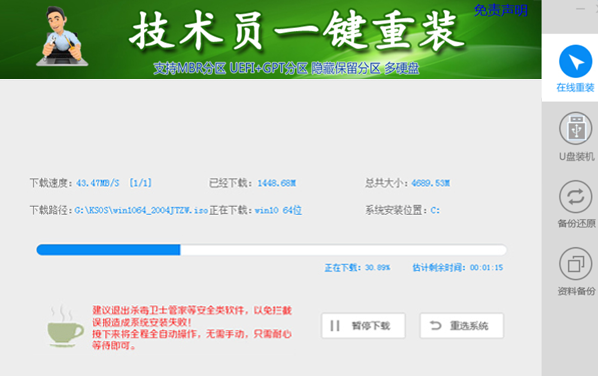Click the download percentage 30.89% text
Viewport: 598px width, 376px height.
tap(378, 268)
